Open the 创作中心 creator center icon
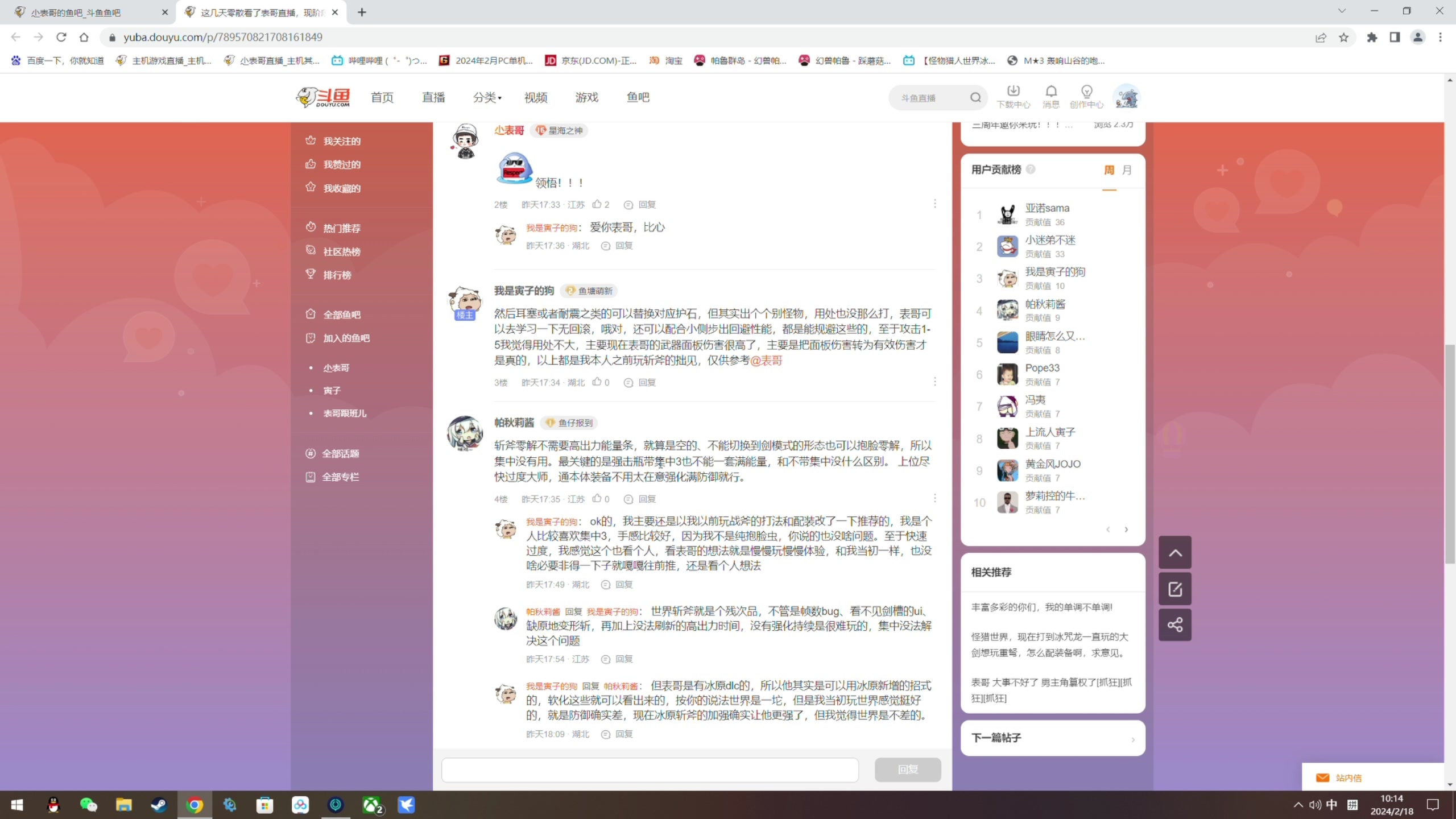Screen dimensions: 1456x819 tap(1086, 96)
